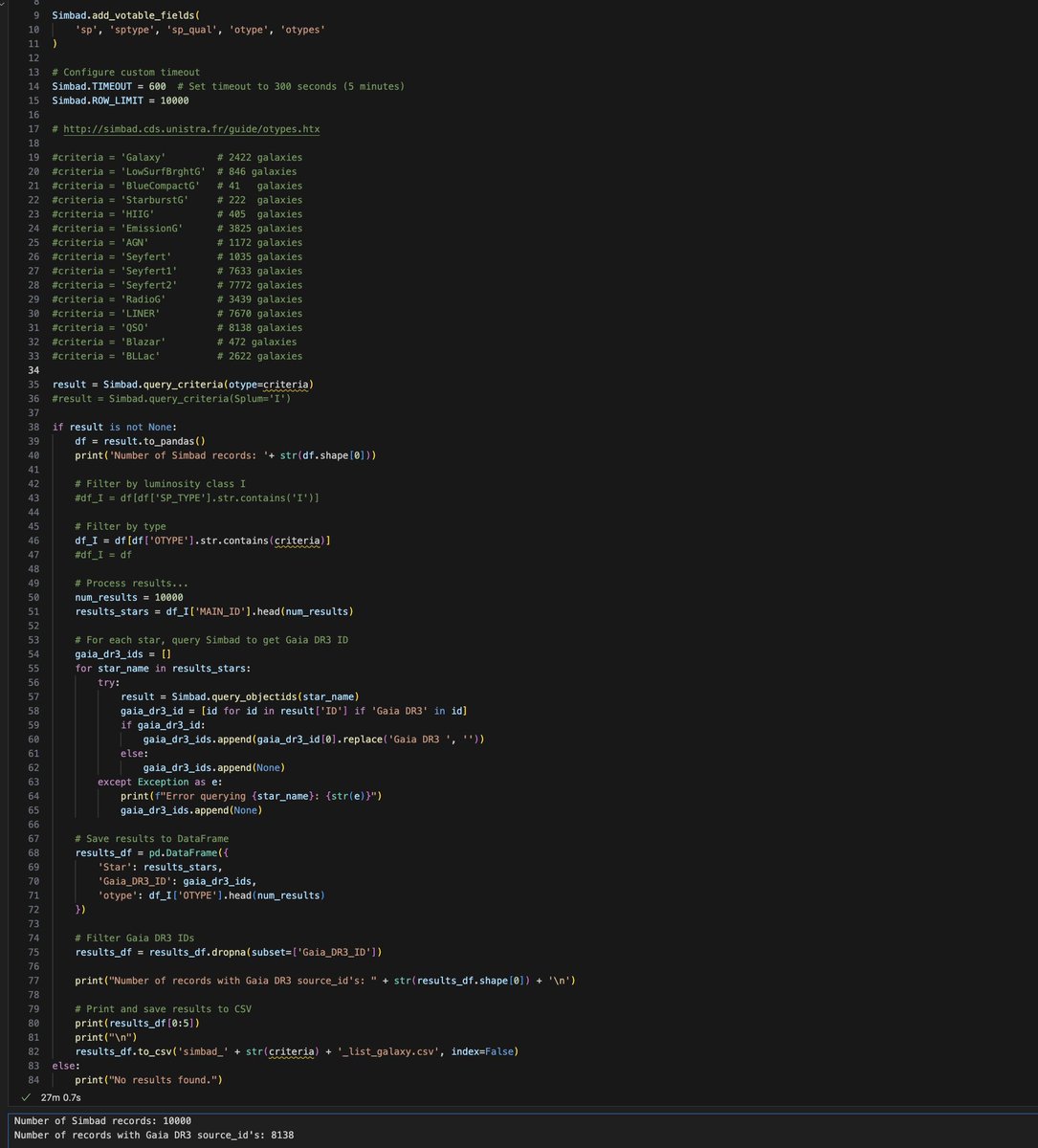Screen dimensions: 1038x1148
Task: Click the commented criteria = 'LINER' line
Action: 177,314
